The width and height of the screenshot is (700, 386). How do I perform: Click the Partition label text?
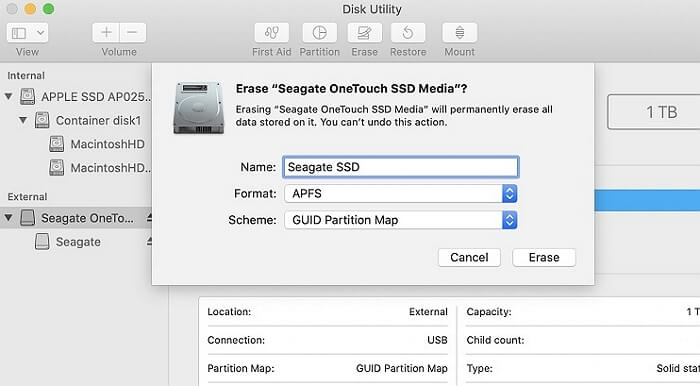320,52
